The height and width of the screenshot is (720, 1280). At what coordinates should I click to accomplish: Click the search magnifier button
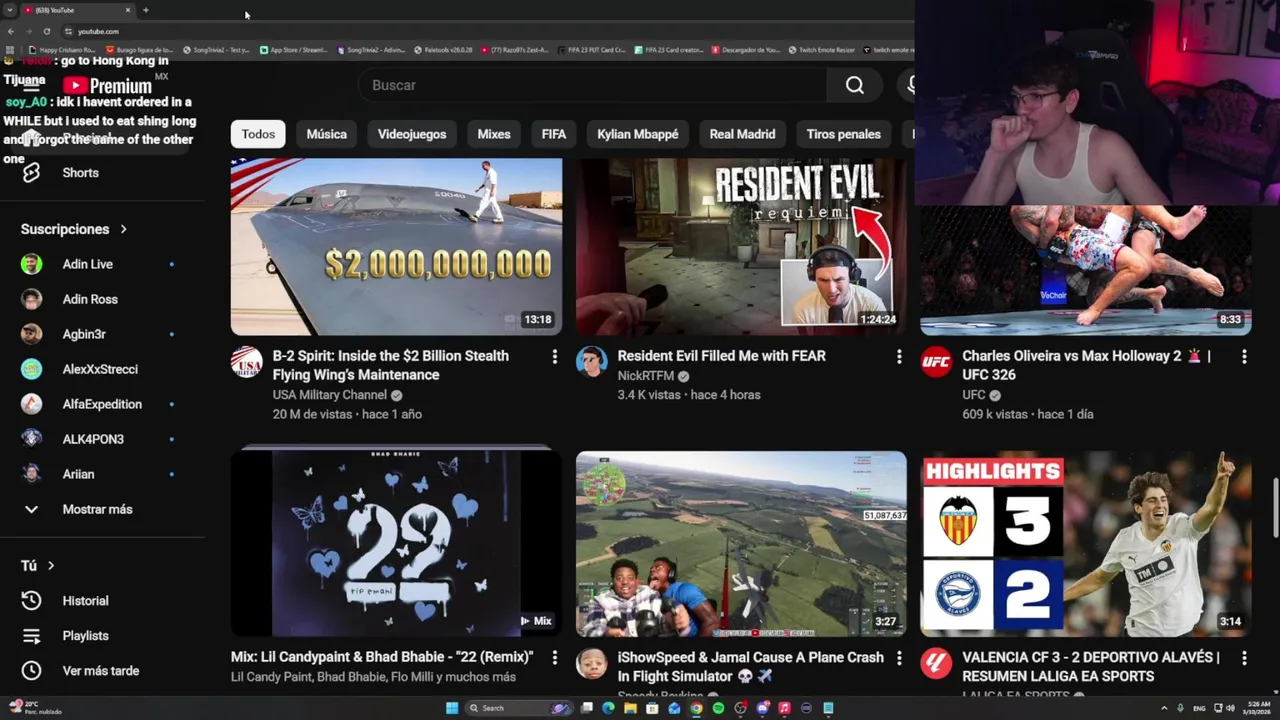pos(854,85)
